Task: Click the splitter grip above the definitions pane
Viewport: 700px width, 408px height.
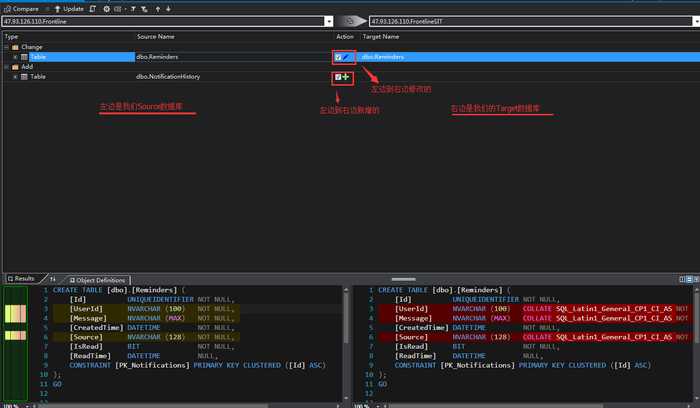Action: (403, 279)
